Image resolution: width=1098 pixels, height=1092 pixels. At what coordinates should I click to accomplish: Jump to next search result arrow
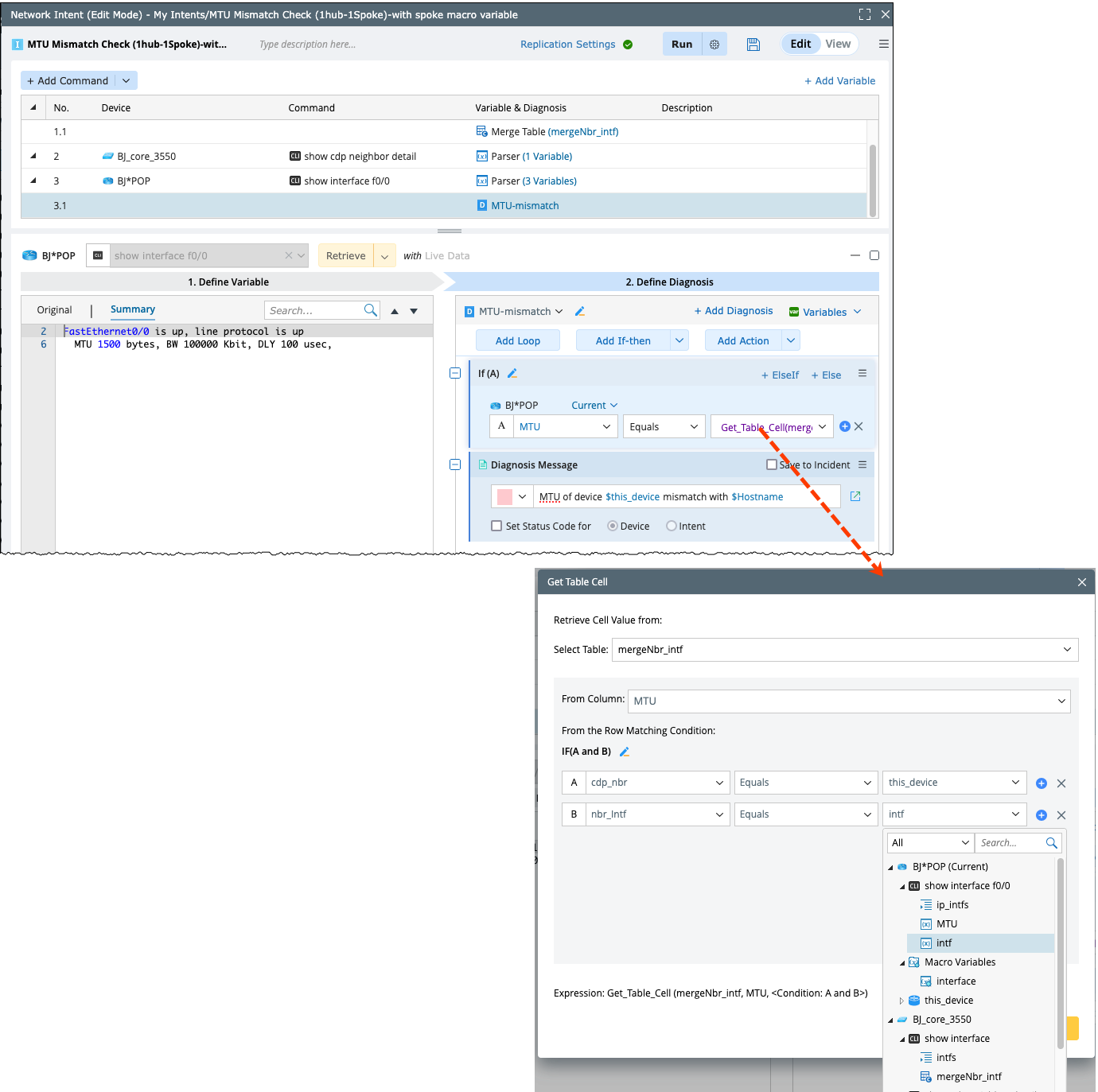tap(414, 311)
